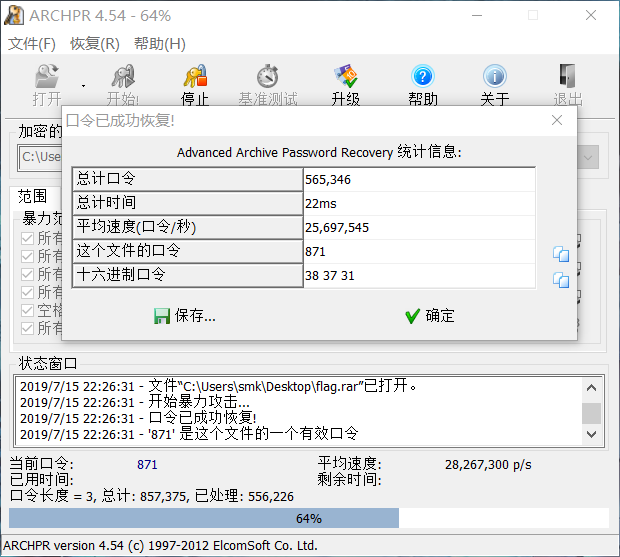Image resolution: width=620 pixels, height=557 pixels.
Task: Copy the hex password 38 37 31 with the copy icon
Action: click(561, 280)
